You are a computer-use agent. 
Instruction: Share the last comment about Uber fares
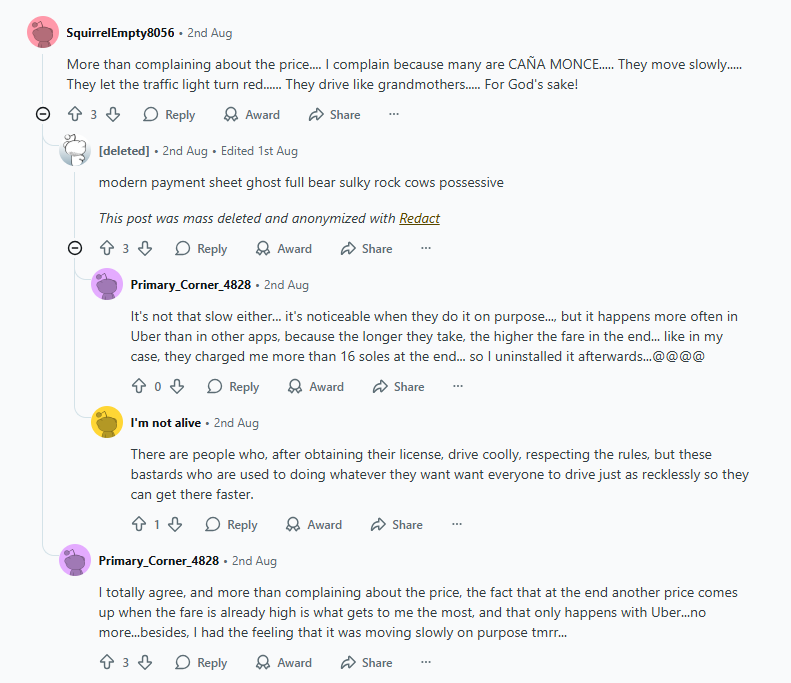366,663
